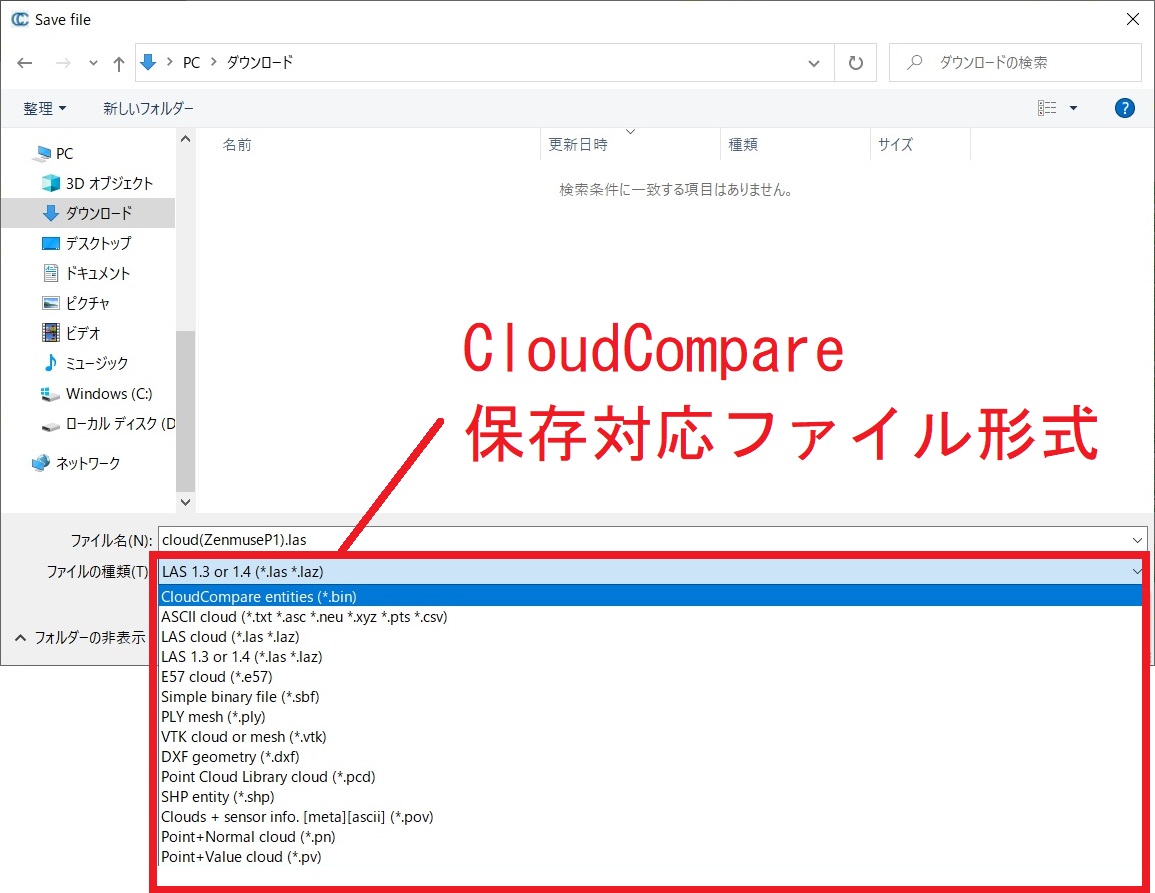The image size is (1155, 893).
Task: Choose ASCII cloud (*.txt *.asc) format
Action: pyautogui.click(x=650, y=617)
